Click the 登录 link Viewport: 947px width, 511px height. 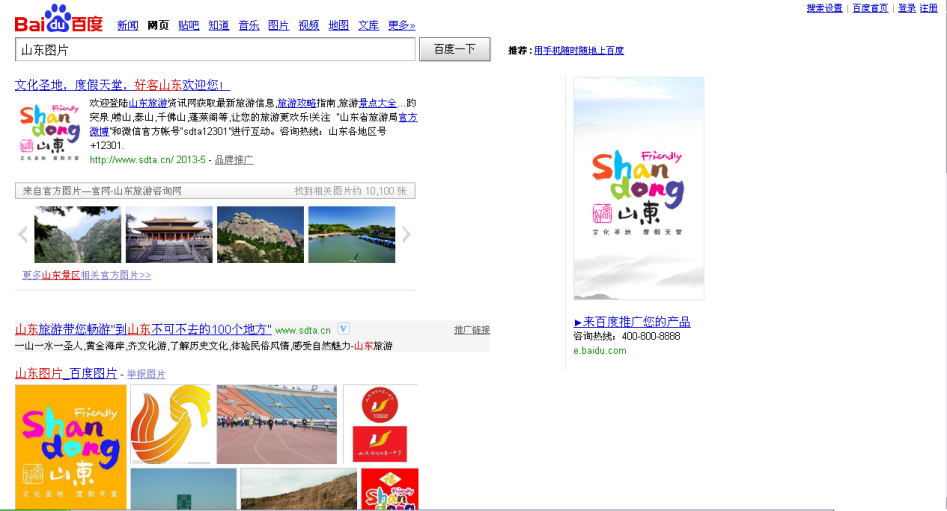coord(907,8)
